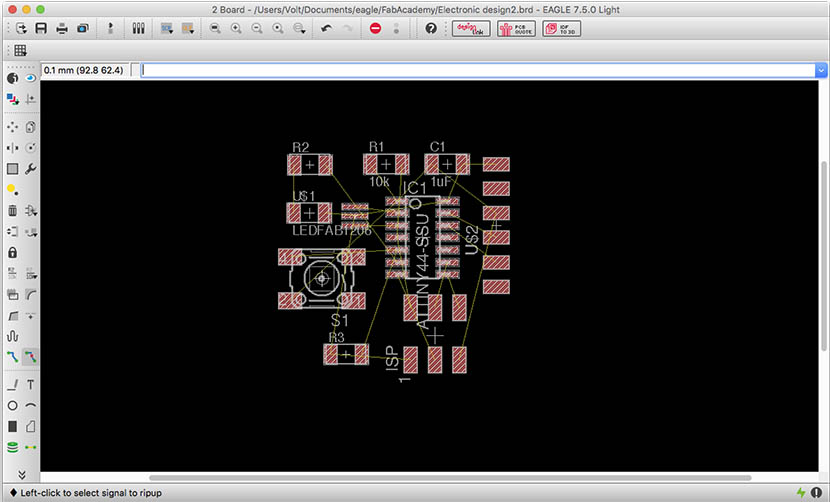Print the board layout

(x=62, y=29)
